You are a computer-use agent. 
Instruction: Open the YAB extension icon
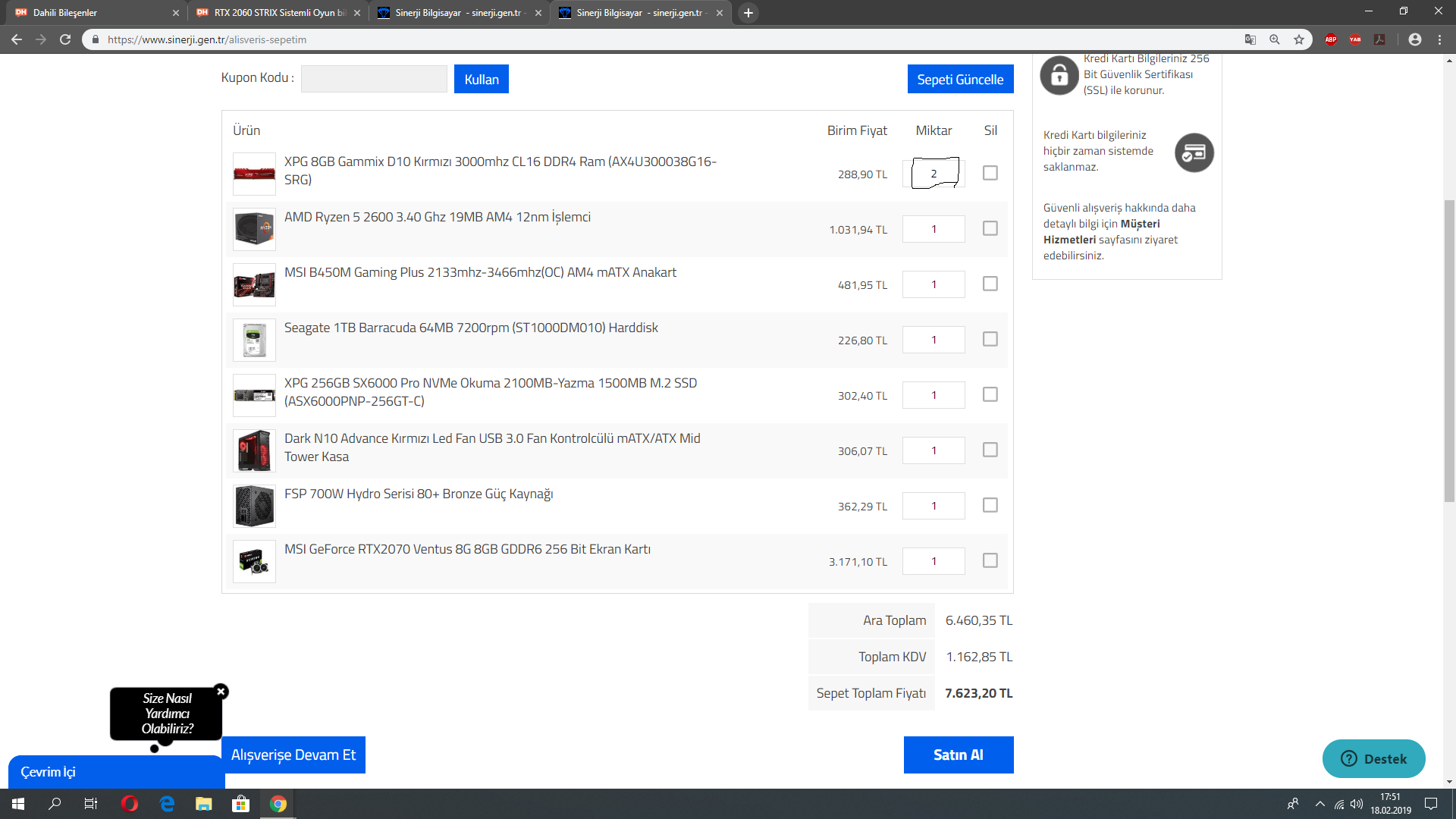point(1355,39)
